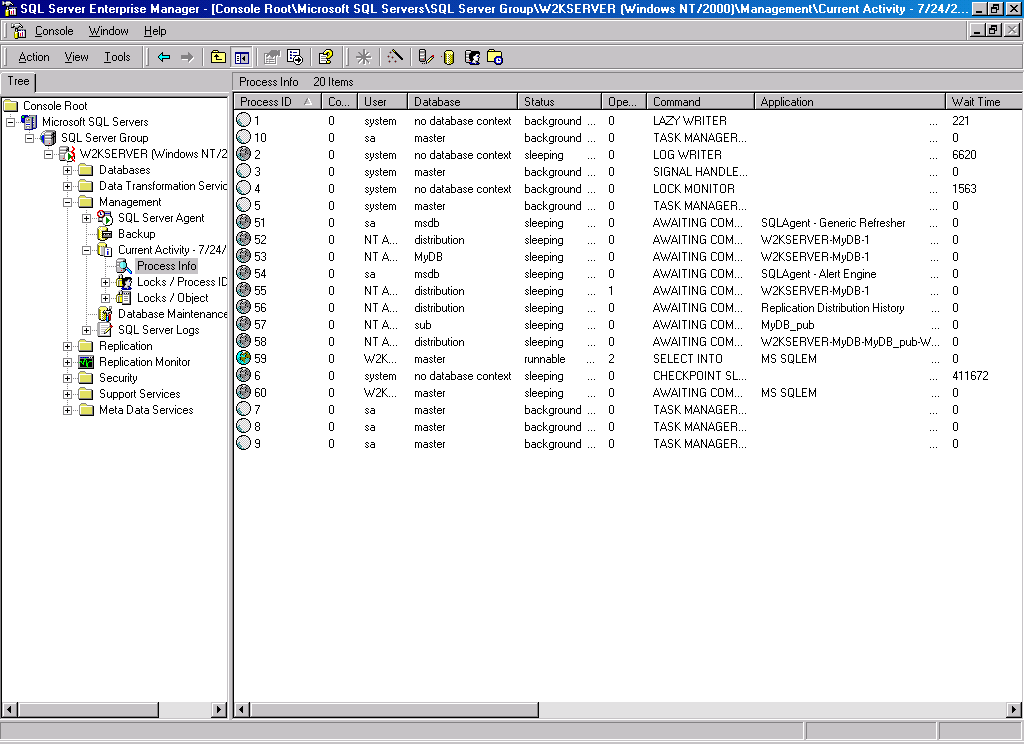Image resolution: width=1024 pixels, height=744 pixels.
Task: Collapse the Management folder in the tree
Action: pyautogui.click(x=68, y=202)
